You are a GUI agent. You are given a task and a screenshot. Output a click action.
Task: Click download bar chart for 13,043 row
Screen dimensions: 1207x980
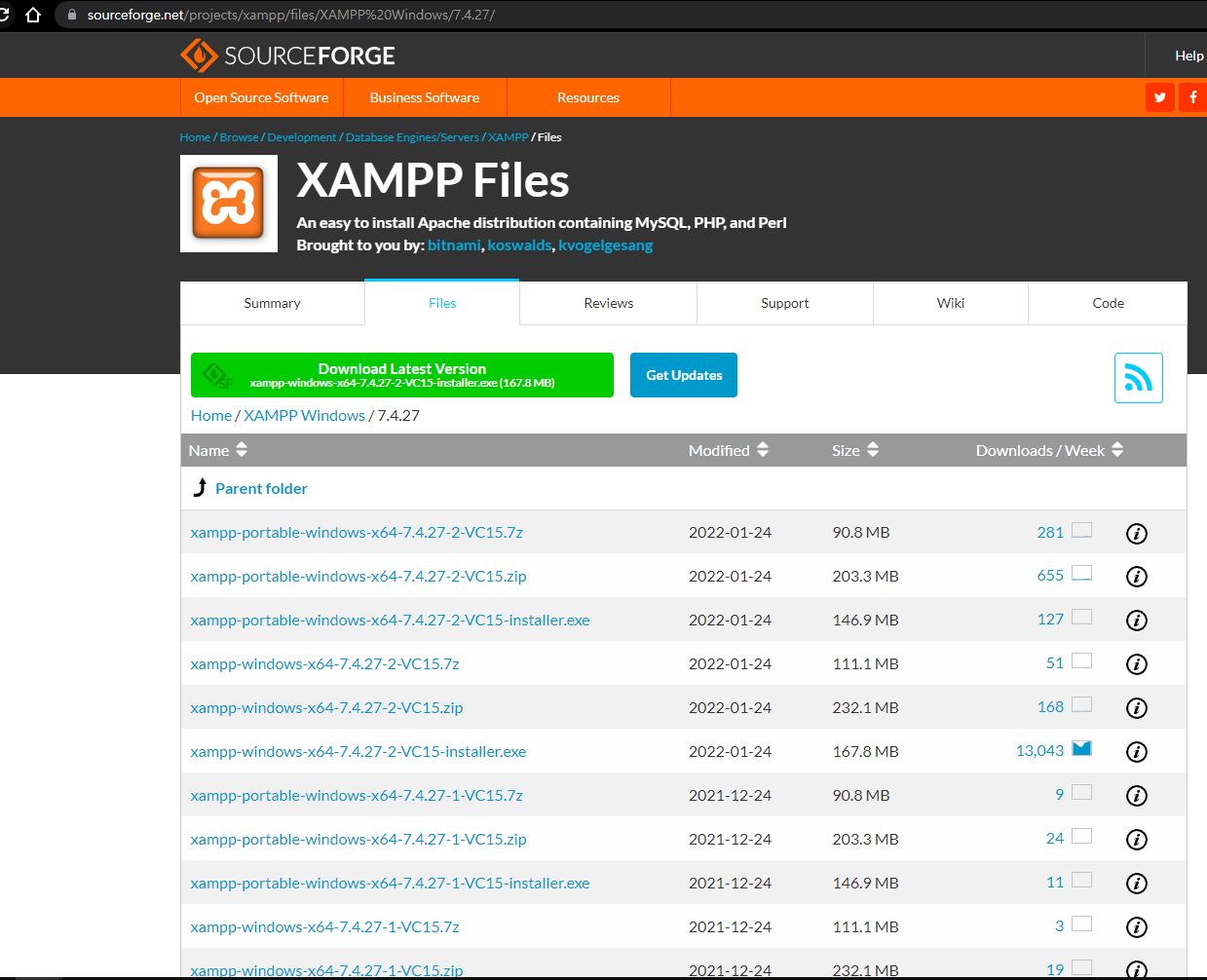(x=1081, y=748)
